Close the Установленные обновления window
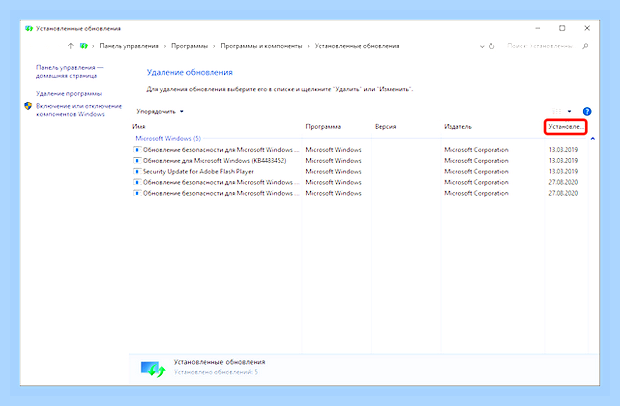This screenshot has height=406, width=620. point(587,28)
